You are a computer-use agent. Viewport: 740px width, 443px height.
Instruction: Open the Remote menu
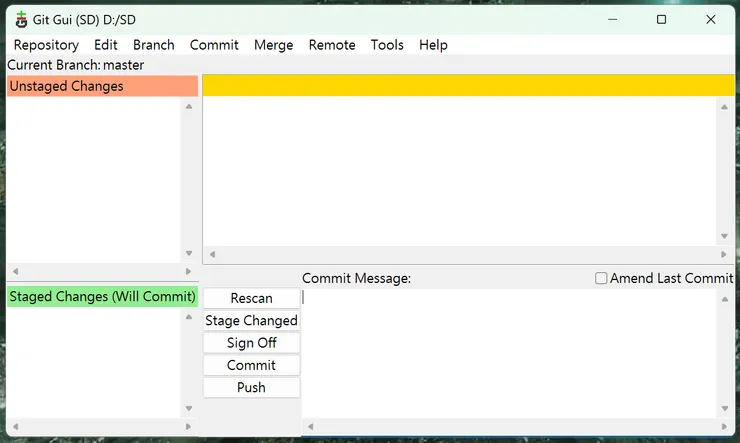click(332, 45)
